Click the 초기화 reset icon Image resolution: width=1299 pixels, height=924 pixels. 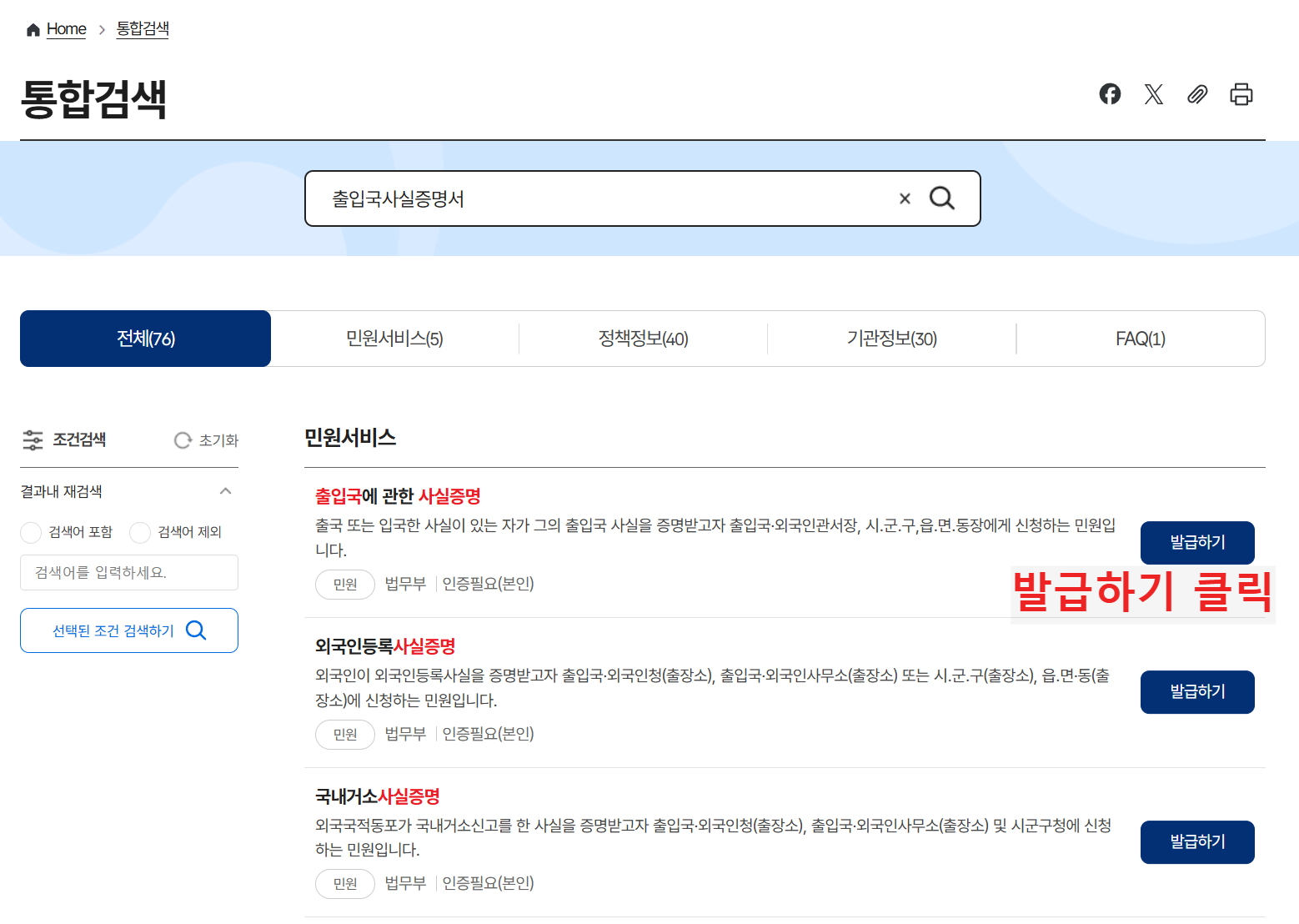(183, 440)
